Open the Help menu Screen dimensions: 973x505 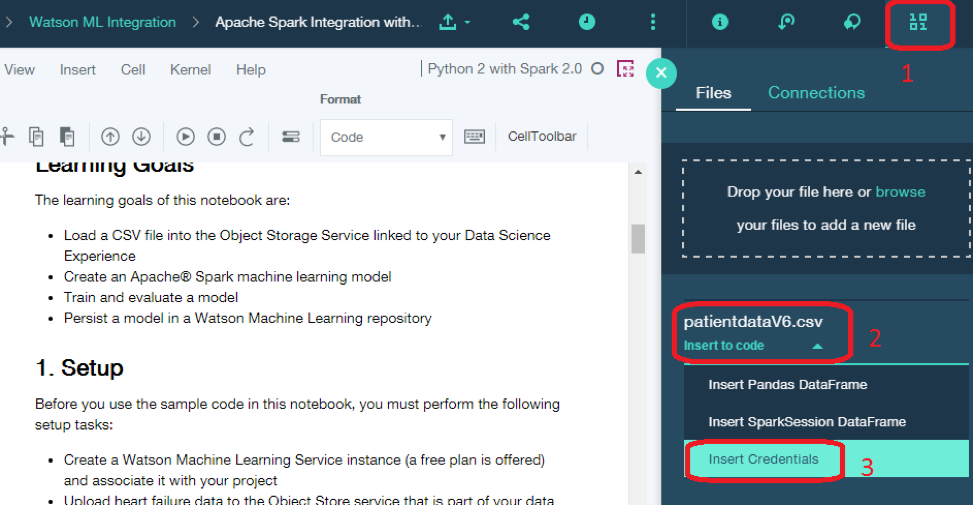tap(251, 69)
